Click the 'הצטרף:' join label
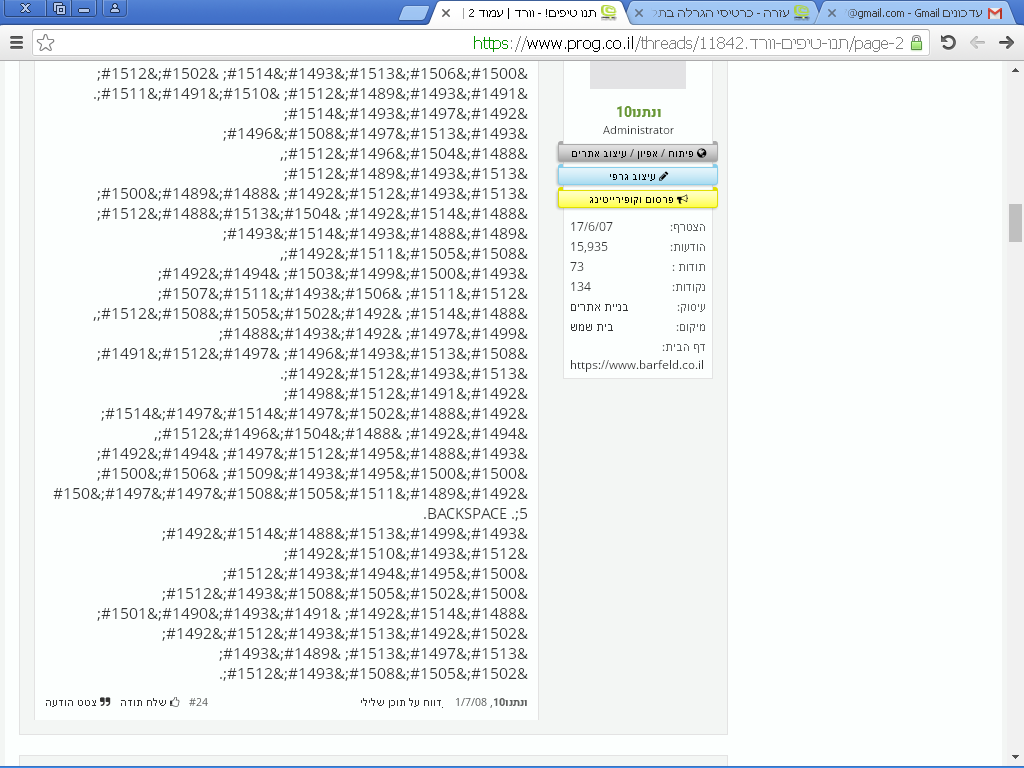The width and height of the screenshot is (1024, 768). [688, 227]
